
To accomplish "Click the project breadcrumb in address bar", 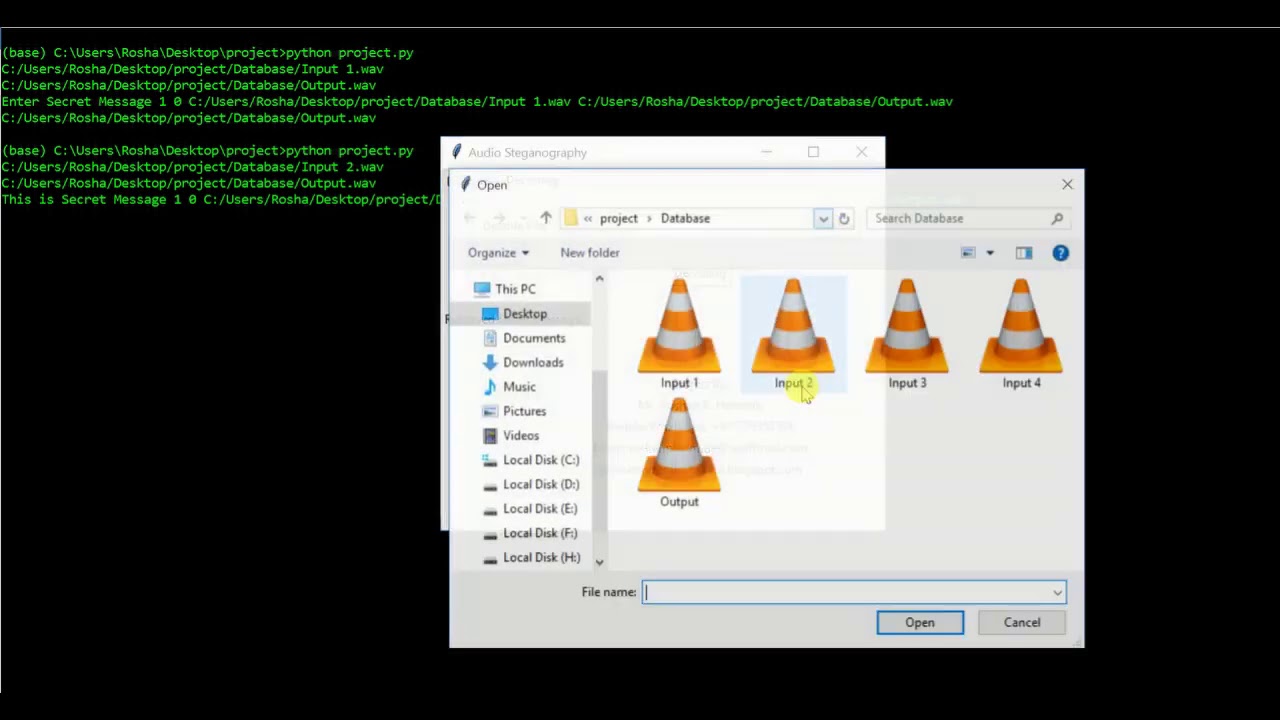I will 619,218.
